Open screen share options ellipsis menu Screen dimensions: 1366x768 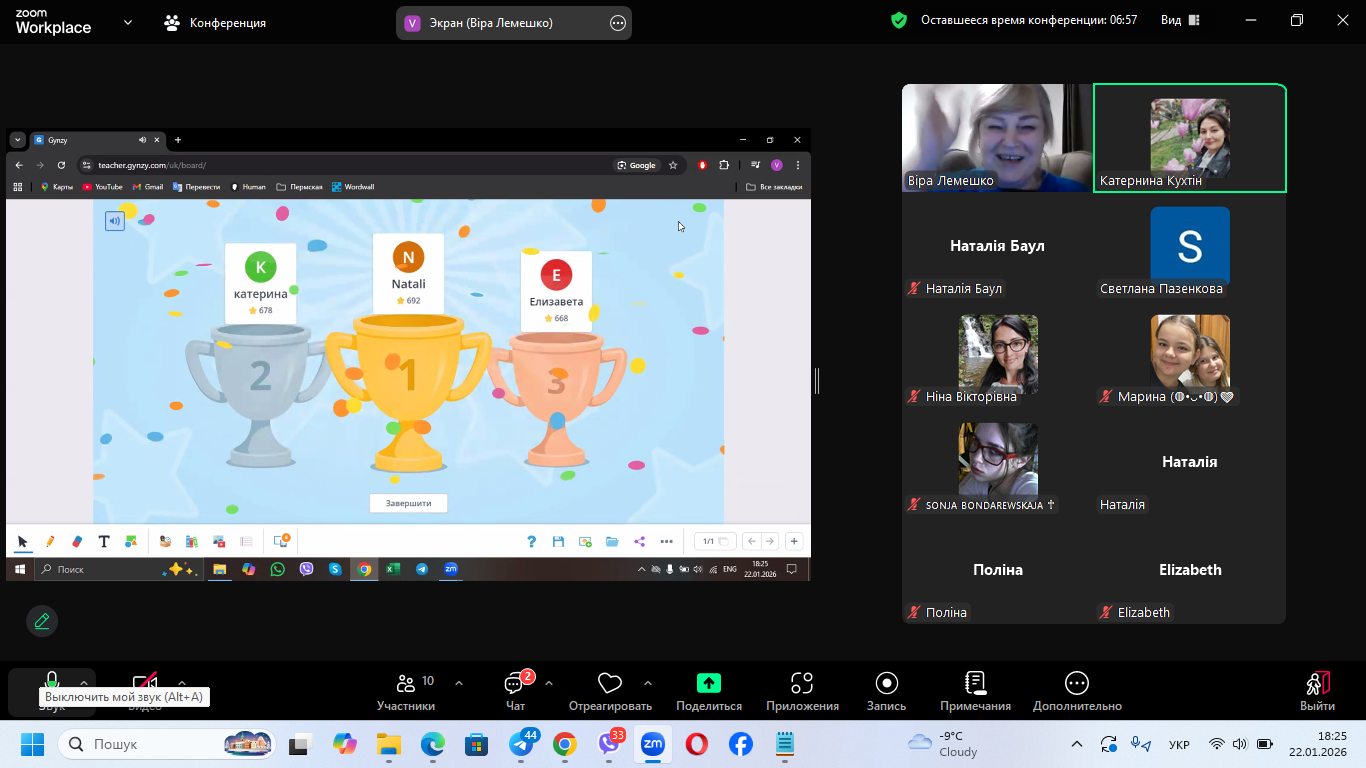618,23
